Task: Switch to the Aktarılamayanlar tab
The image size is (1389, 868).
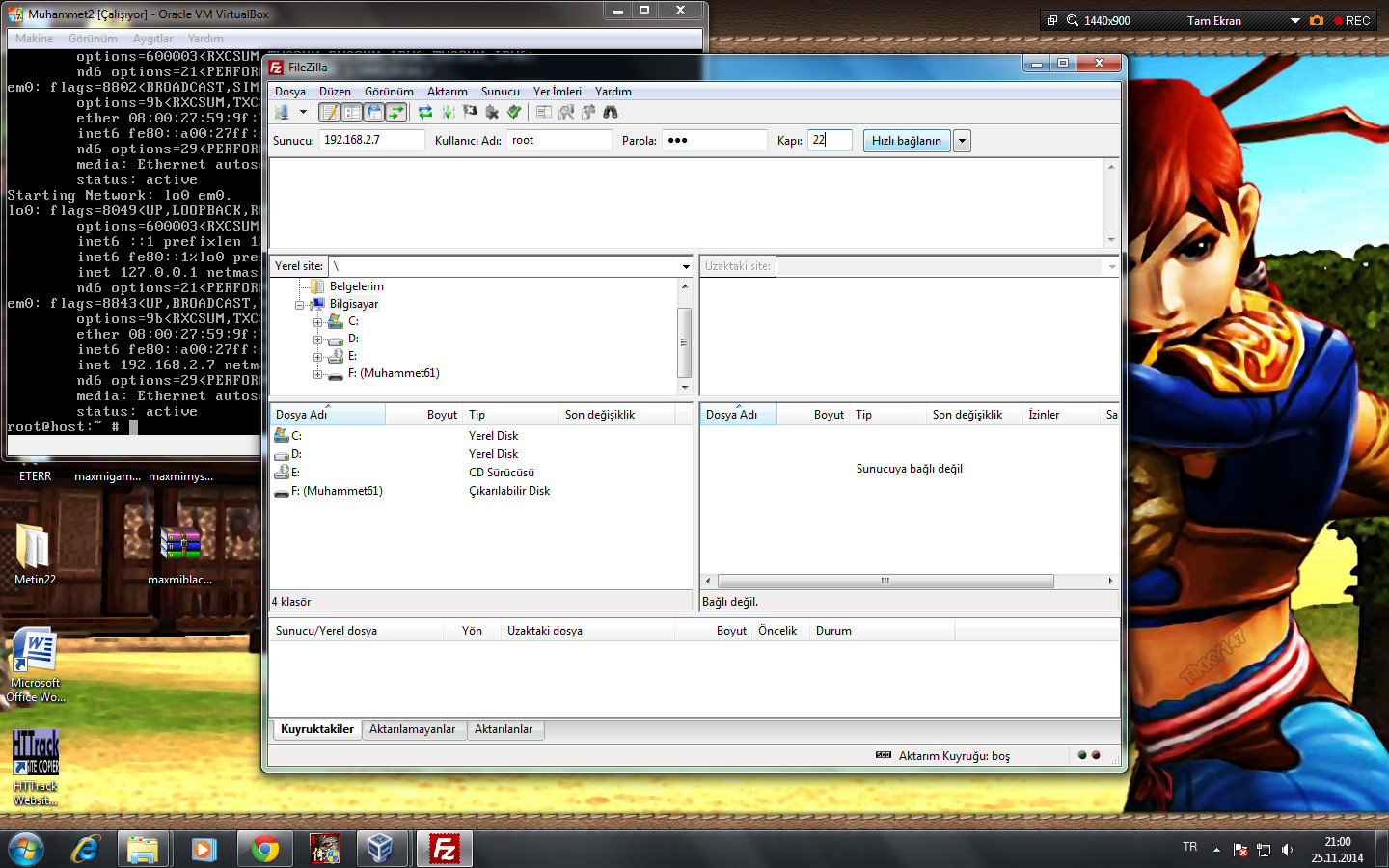Action: [x=413, y=729]
